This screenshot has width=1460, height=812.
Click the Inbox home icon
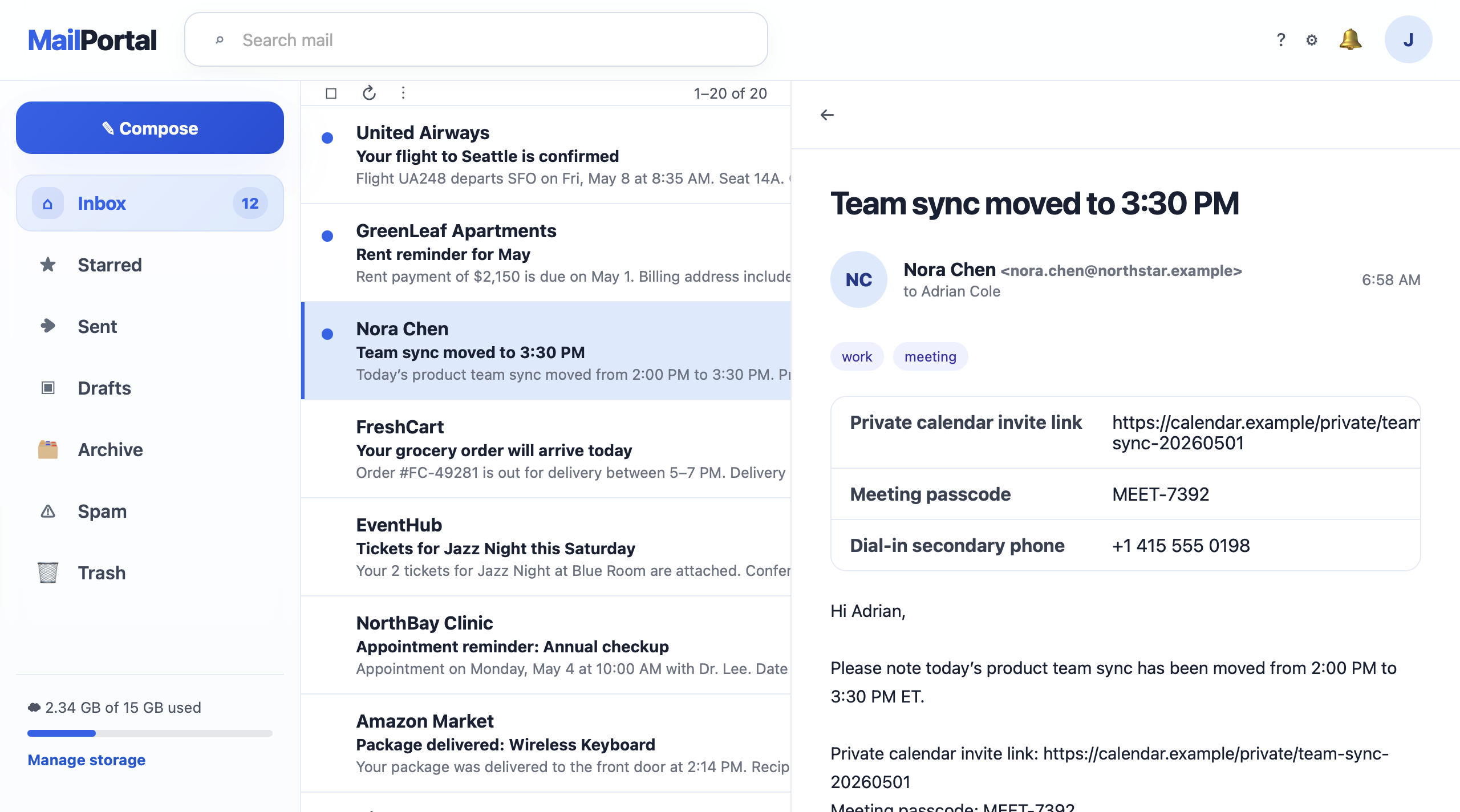[x=48, y=204]
